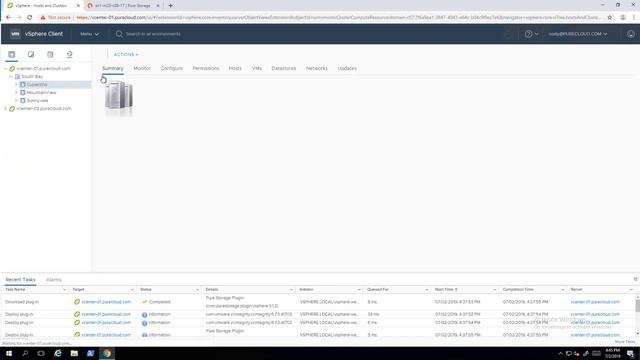Reload the page in Chrome
This screenshot has width=640, height=360.
(29, 18)
